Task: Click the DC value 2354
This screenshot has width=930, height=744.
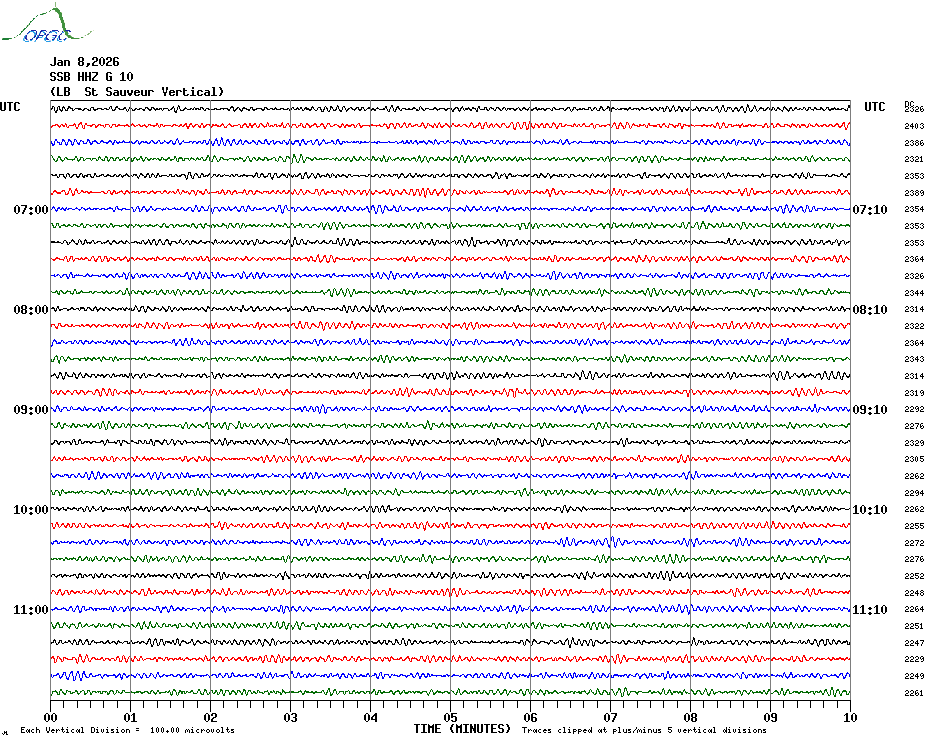Action: (914, 209)
